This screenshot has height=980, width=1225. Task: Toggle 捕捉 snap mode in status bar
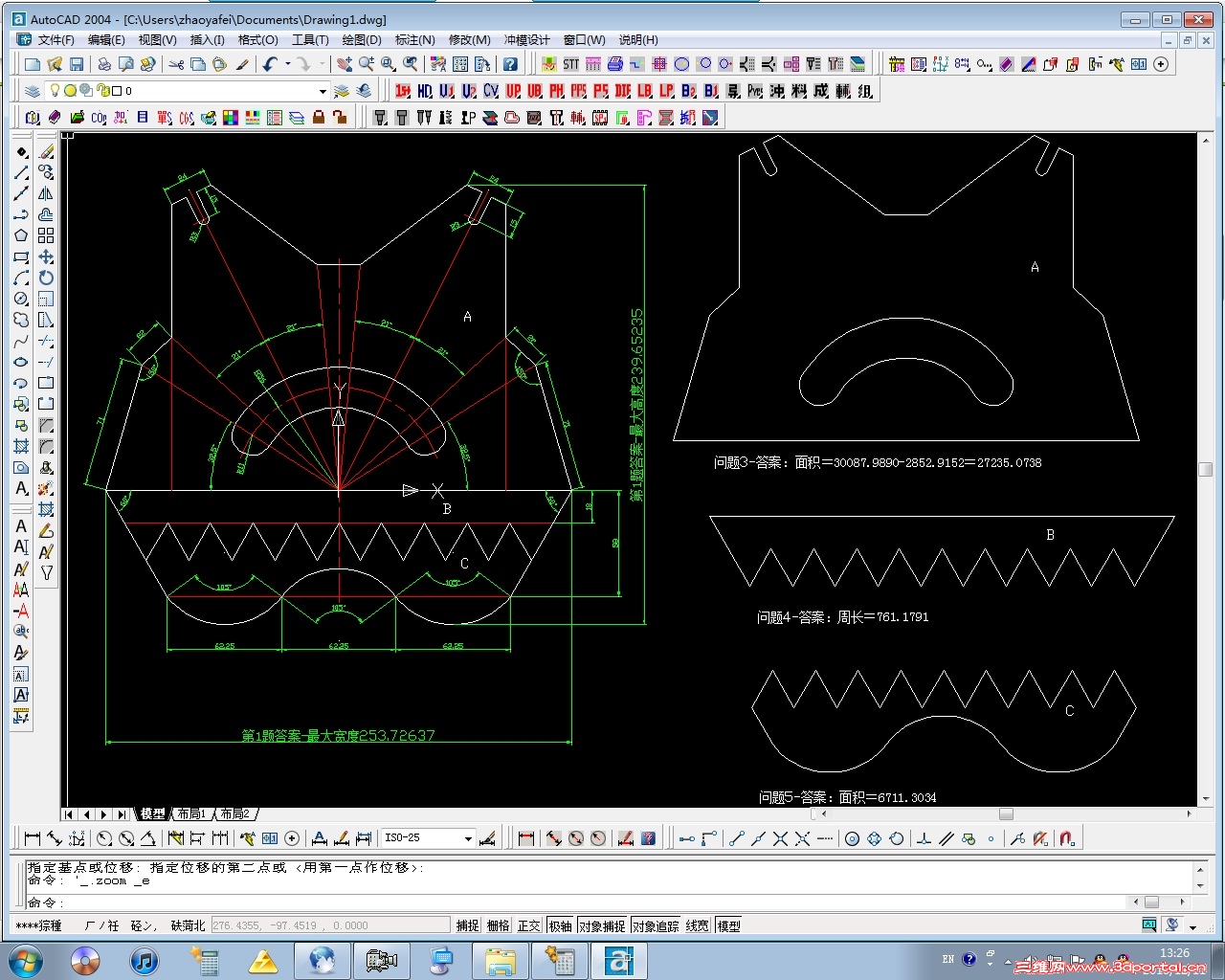468,925
